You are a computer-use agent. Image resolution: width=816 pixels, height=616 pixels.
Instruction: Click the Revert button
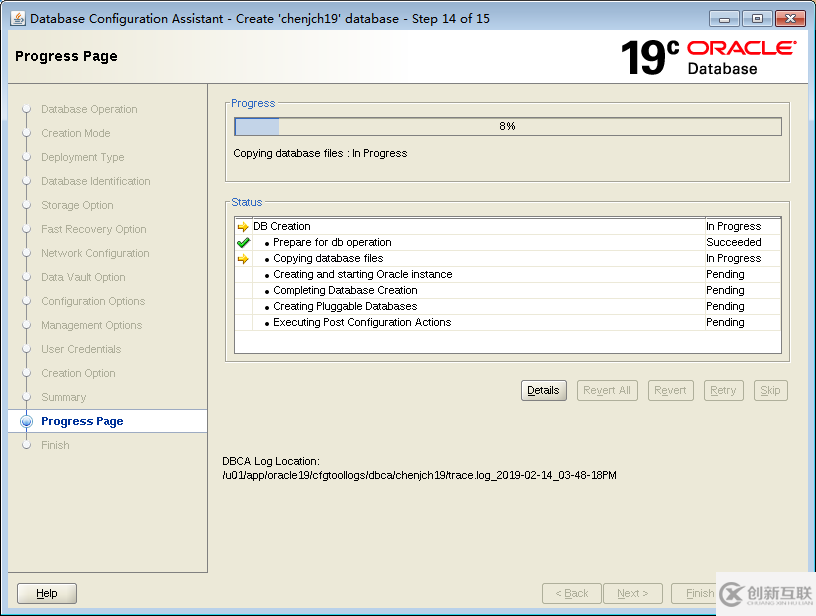(x=670, y=390)
